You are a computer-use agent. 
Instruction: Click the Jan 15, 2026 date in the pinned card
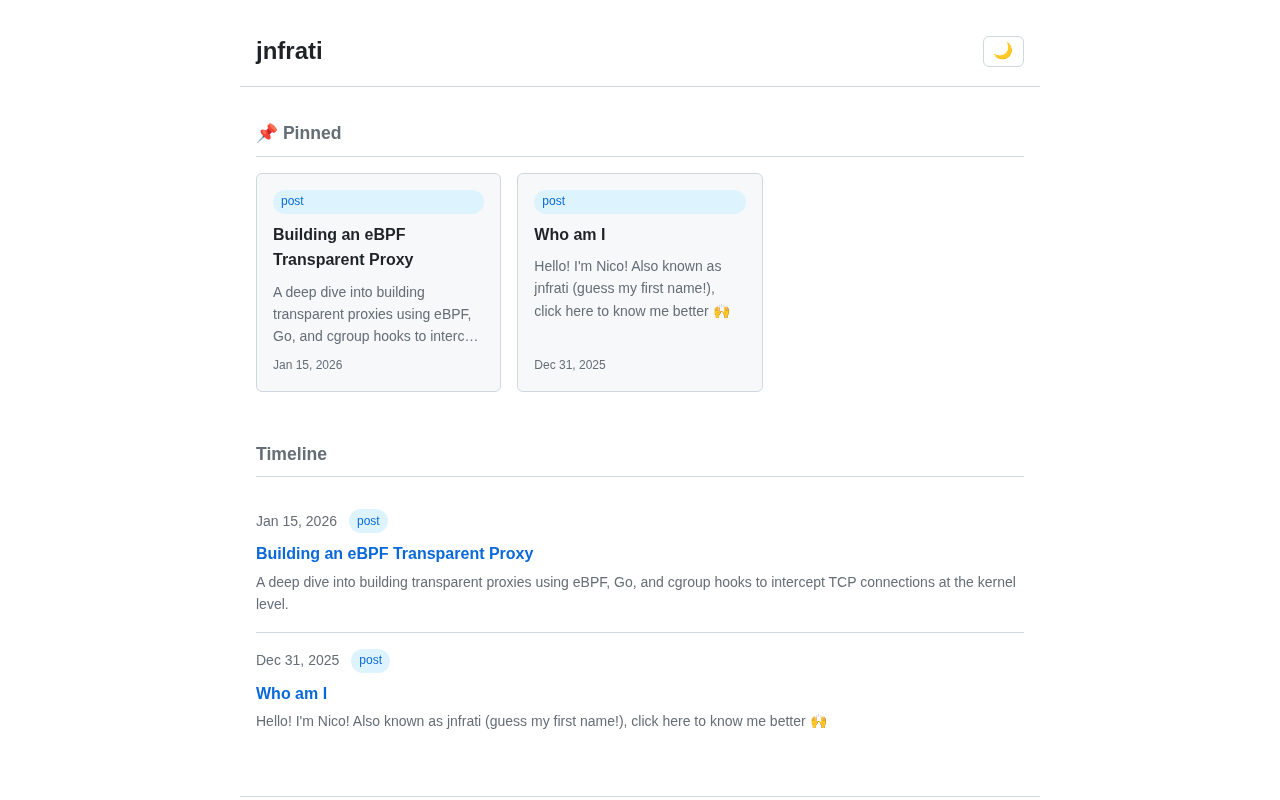[308, 365]
